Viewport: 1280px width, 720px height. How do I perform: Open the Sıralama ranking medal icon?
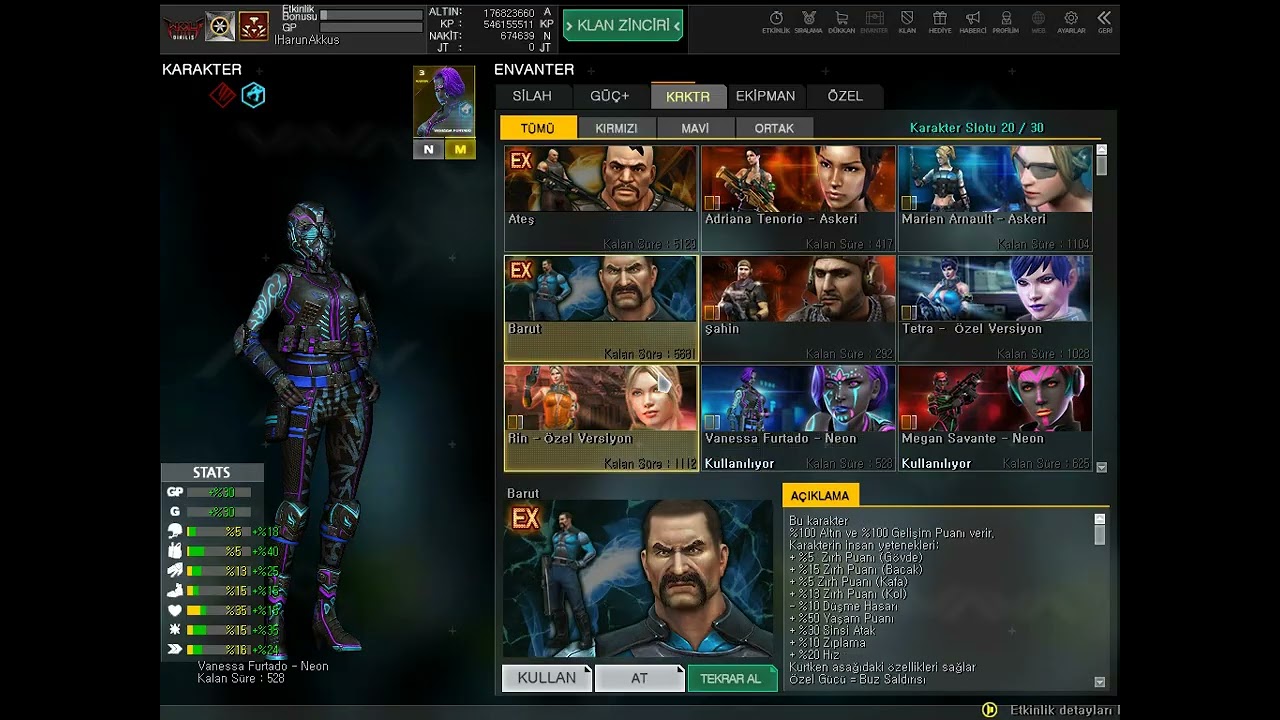[x=809, y=18]
